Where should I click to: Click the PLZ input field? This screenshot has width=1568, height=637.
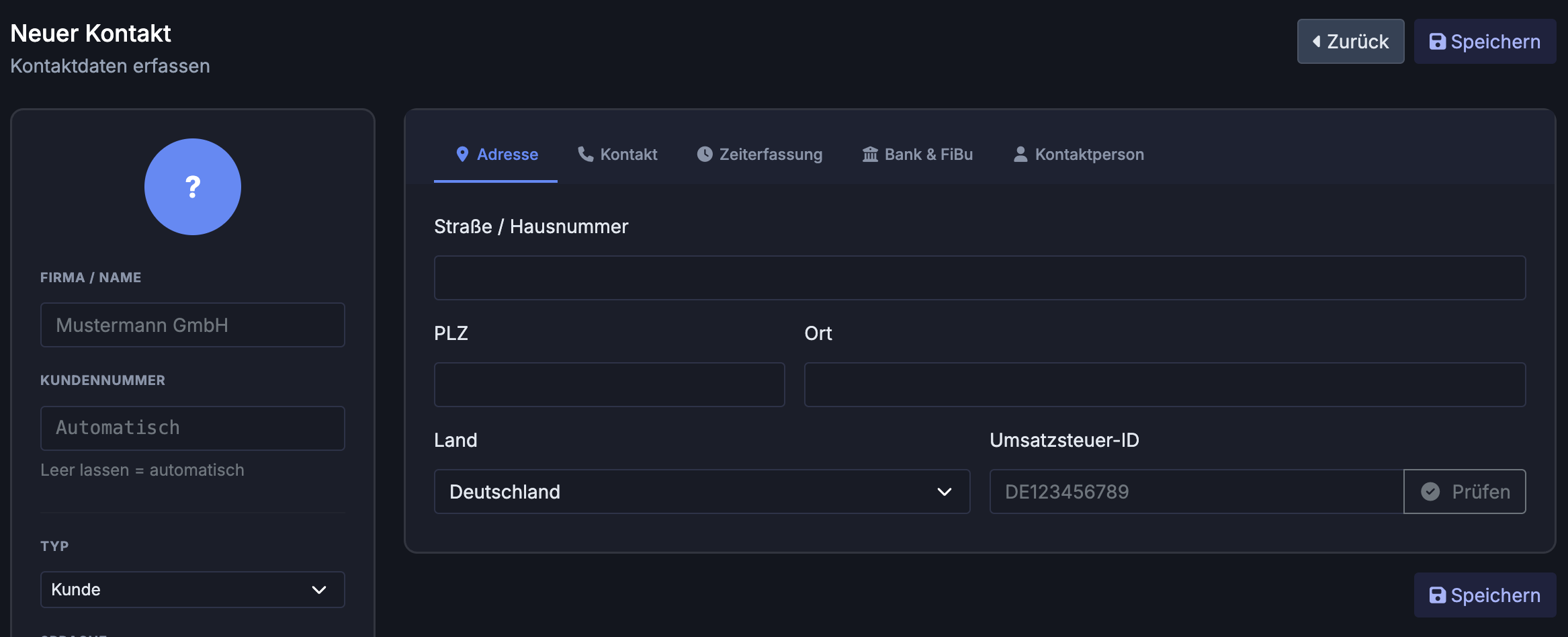point(609,384)
